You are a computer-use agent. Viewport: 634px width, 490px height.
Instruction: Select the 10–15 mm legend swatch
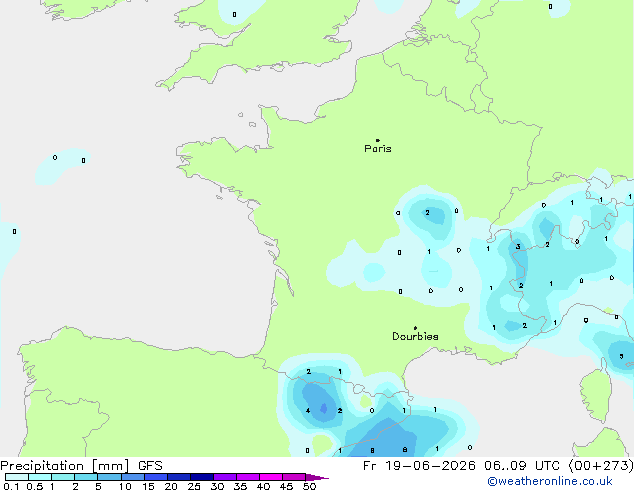pos(133,477)
